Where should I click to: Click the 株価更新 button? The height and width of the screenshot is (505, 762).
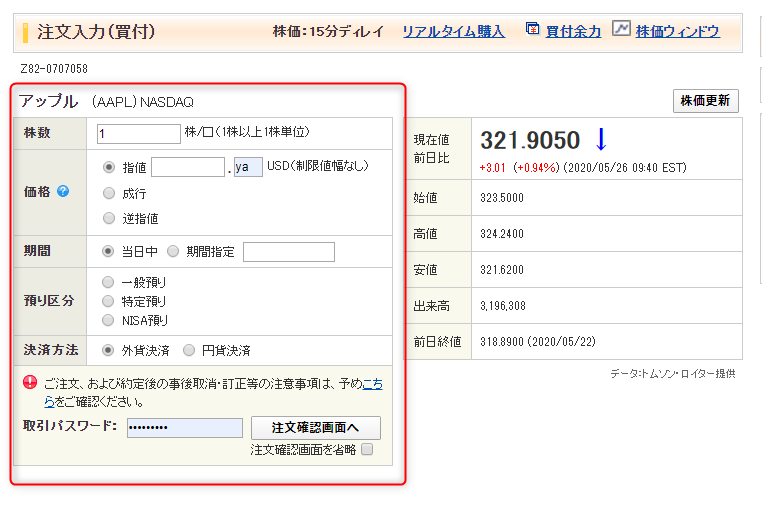706,101
